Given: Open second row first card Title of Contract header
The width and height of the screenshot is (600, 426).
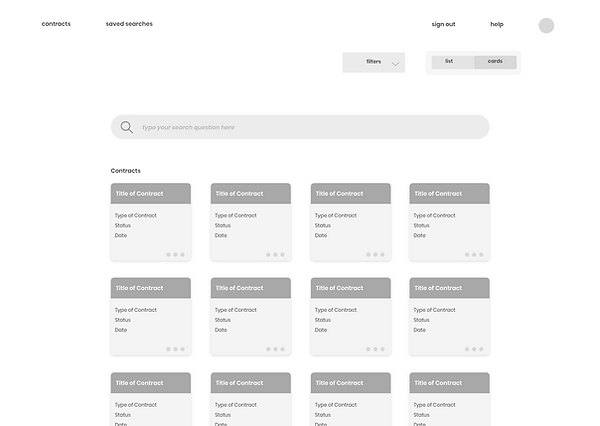Looking at the screenshot, I should (x=151, y=288).
